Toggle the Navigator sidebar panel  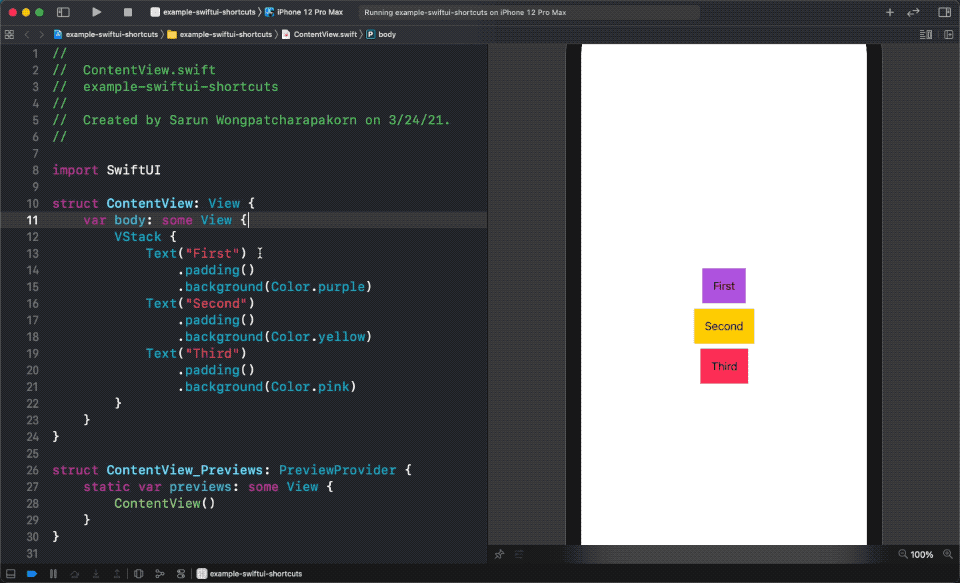coord(63,12)
